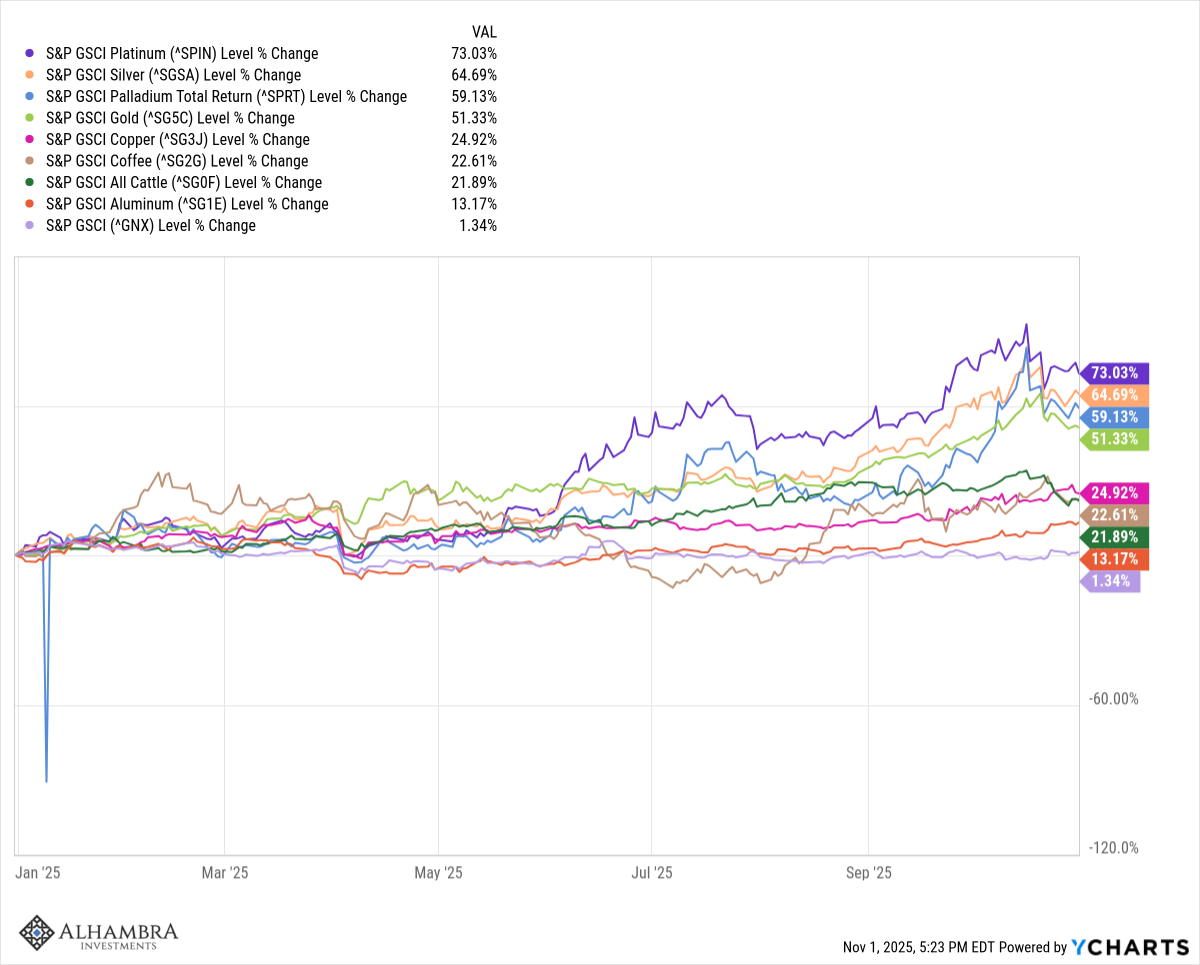Click the Alhambra Investments diamond logo

point(38,934)
